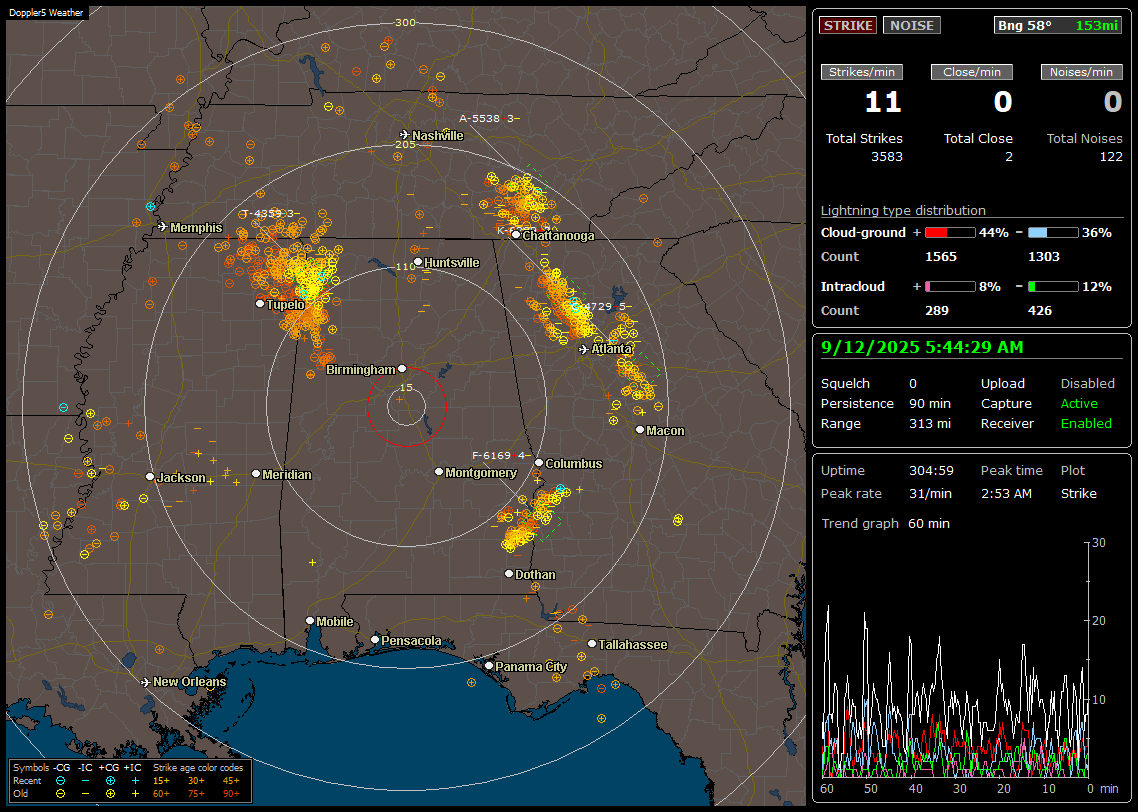
Task: Click the positive intracloud pink percentage bar
Action: click(x=950, y=287)
